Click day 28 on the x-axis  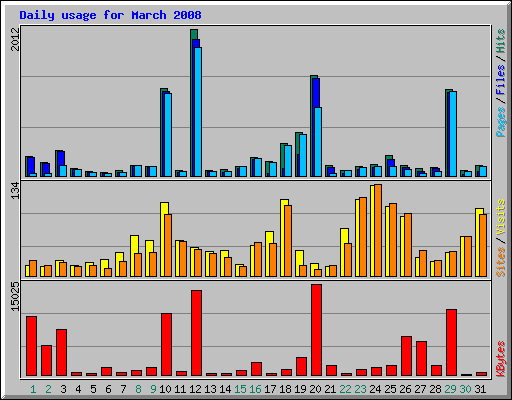pyautogui.click(x=435, y=389)
